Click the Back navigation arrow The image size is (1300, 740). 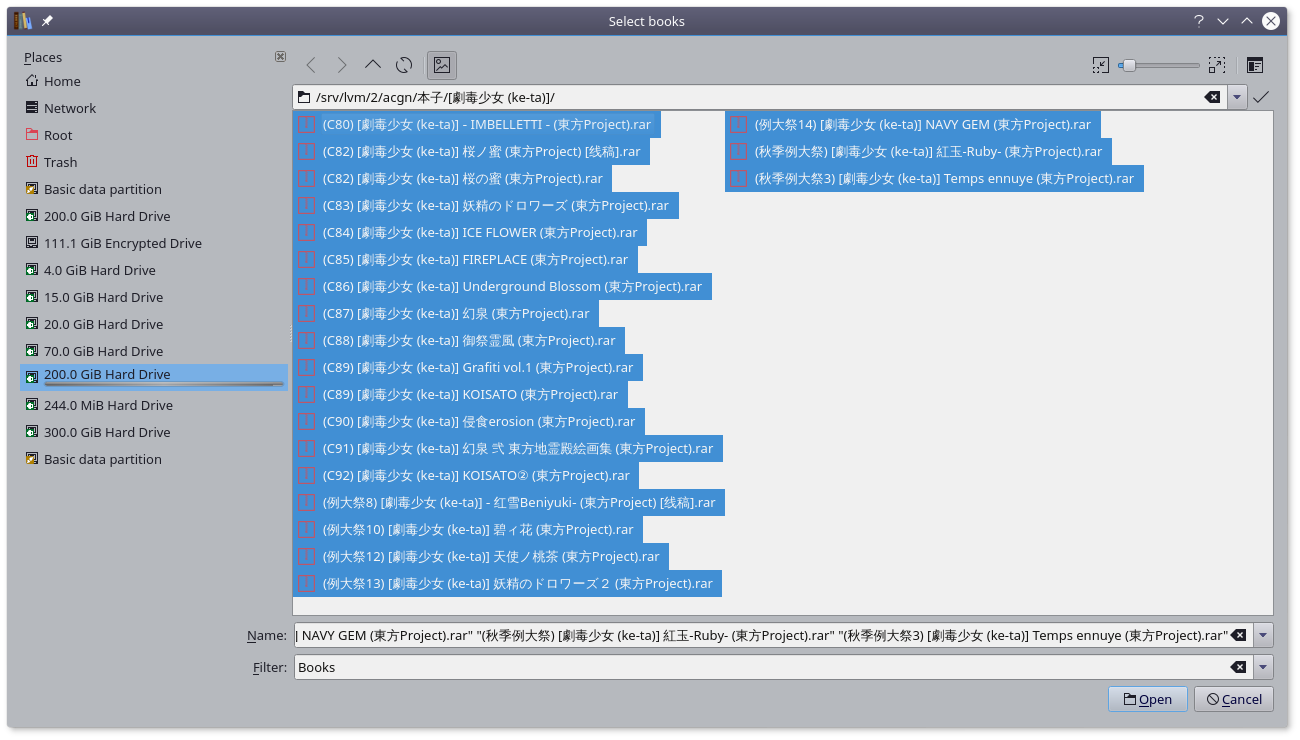[x=311, y=65]
